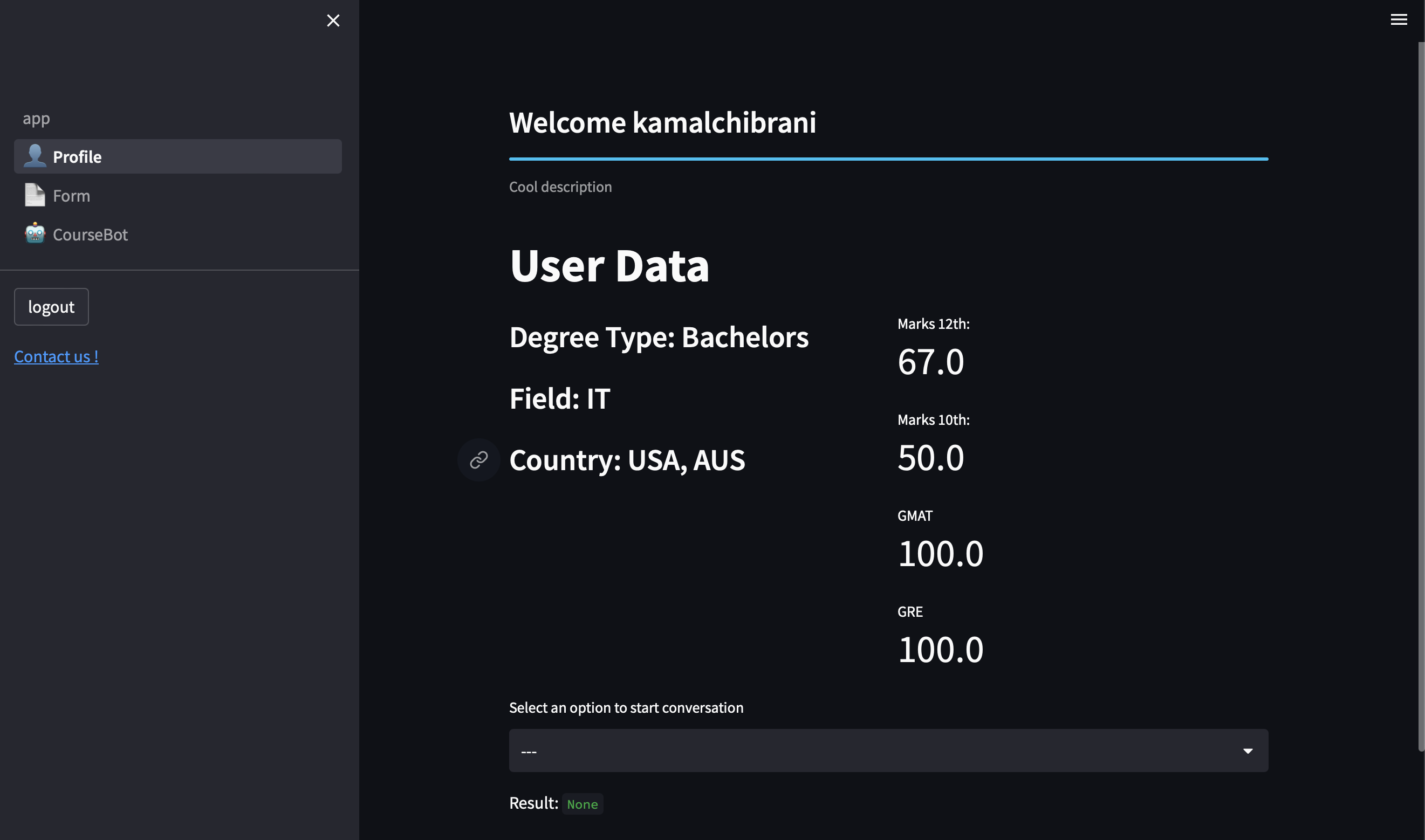Click the anchor link icon beside Country

coord(478,459)
